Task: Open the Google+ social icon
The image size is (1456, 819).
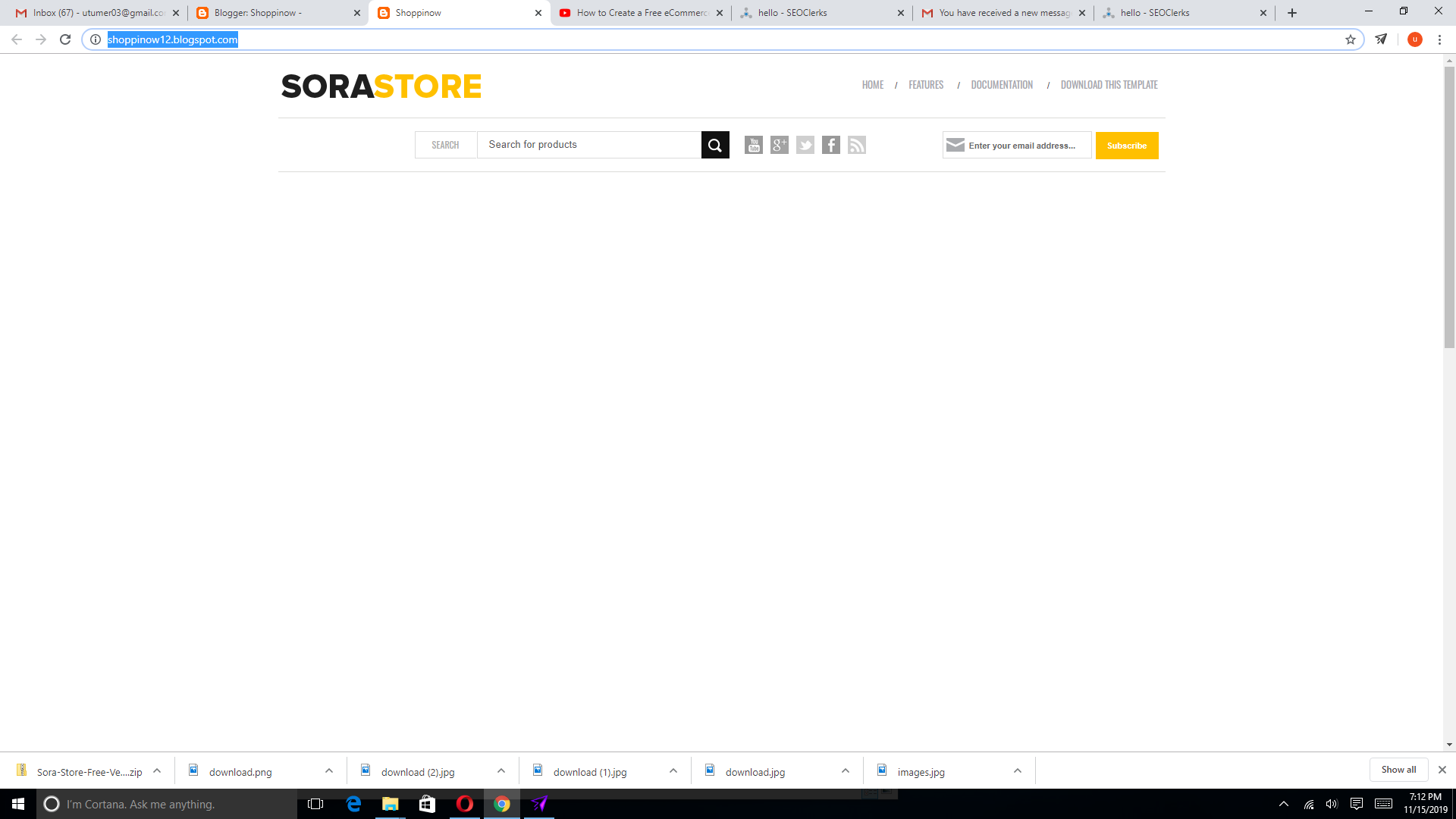Action: [x=780, y=145]
